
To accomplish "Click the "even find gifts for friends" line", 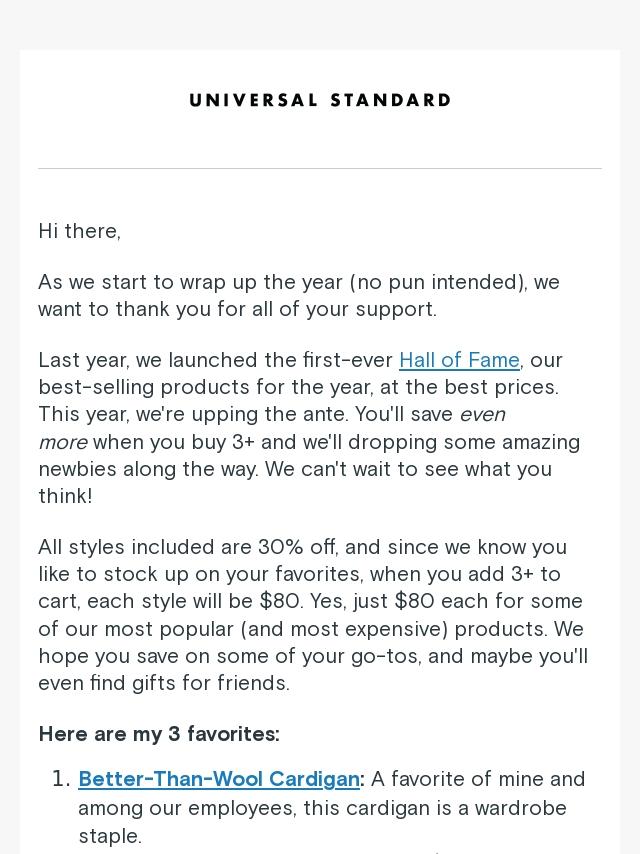I will pyautogui.click(x=164, y=682).
